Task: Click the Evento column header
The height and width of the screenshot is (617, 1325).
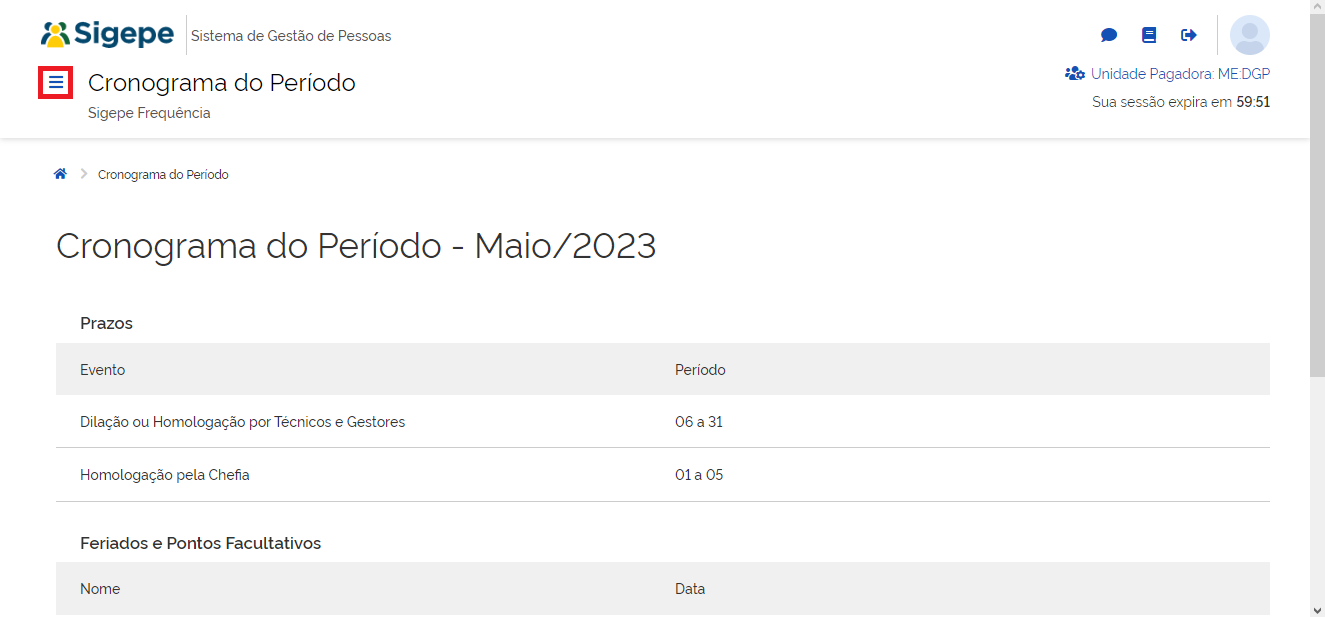Action: (103, 370)
